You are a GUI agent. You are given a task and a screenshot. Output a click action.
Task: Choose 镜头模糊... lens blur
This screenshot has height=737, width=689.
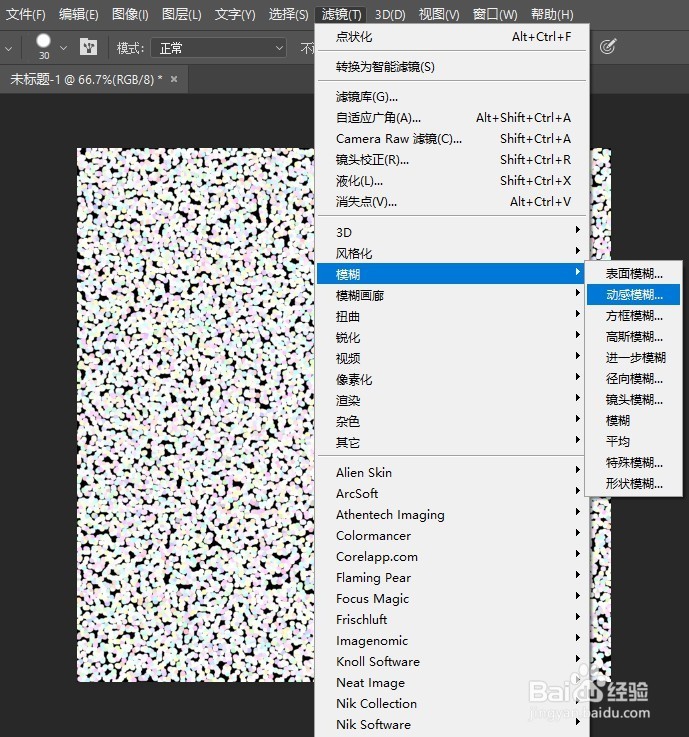[634, 400]
